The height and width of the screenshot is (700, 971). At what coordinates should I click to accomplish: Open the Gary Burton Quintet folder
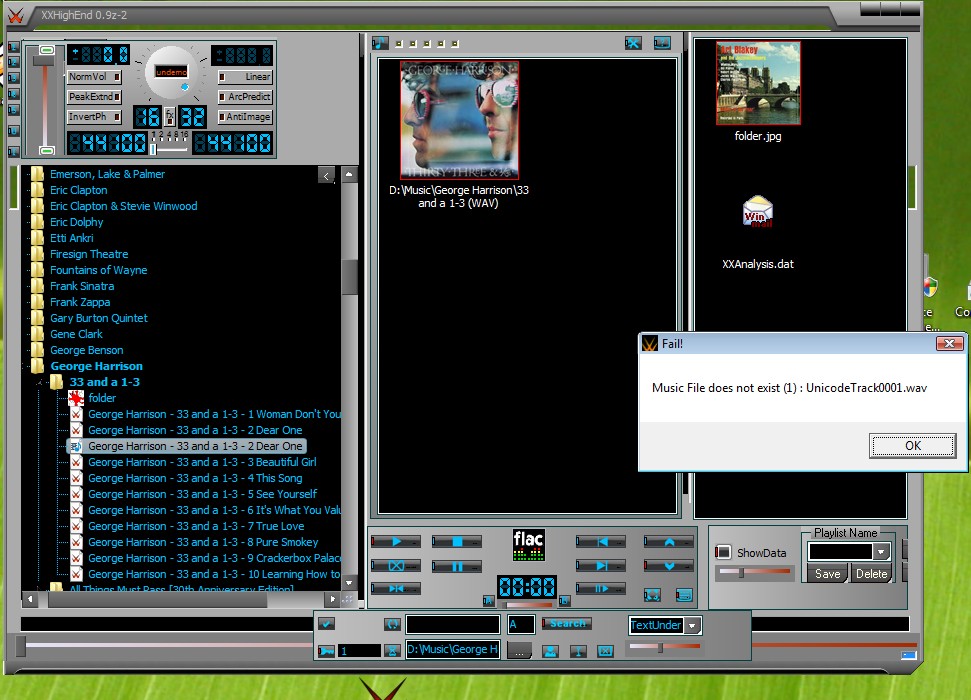[x=98, y=318]
